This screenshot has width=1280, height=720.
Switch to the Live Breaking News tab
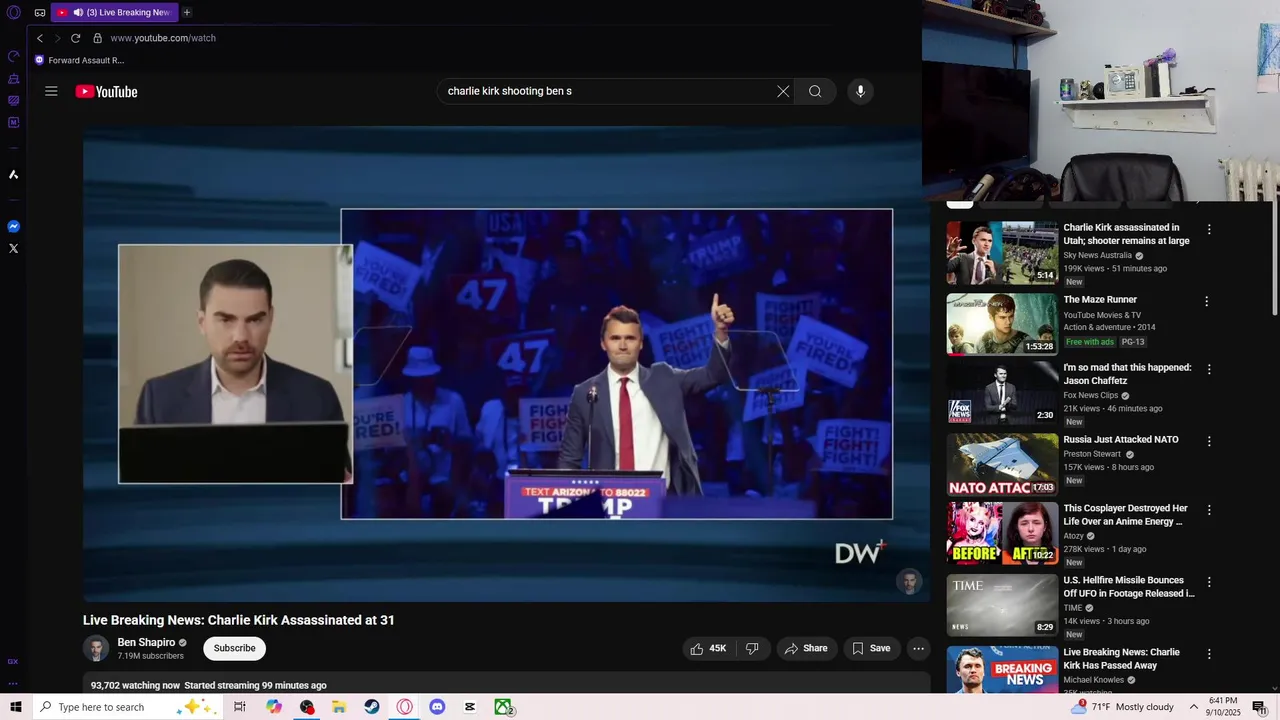114,12
